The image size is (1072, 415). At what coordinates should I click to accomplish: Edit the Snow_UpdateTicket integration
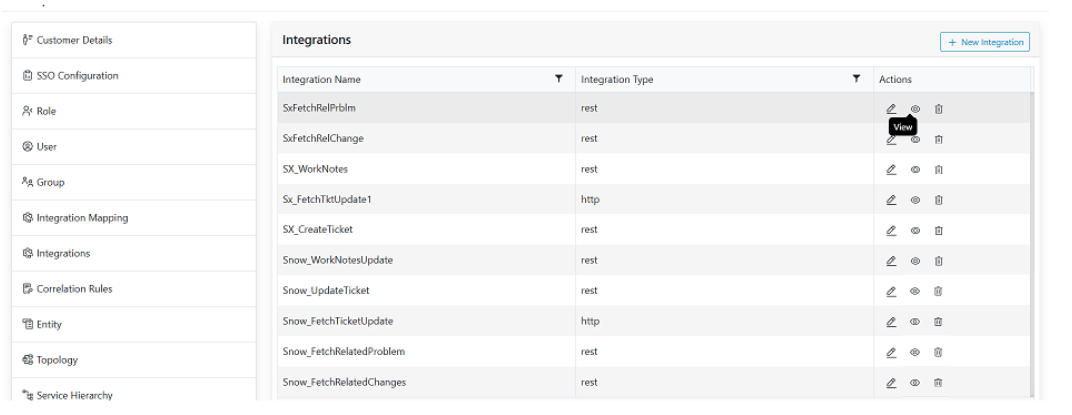tap(891, 291)
